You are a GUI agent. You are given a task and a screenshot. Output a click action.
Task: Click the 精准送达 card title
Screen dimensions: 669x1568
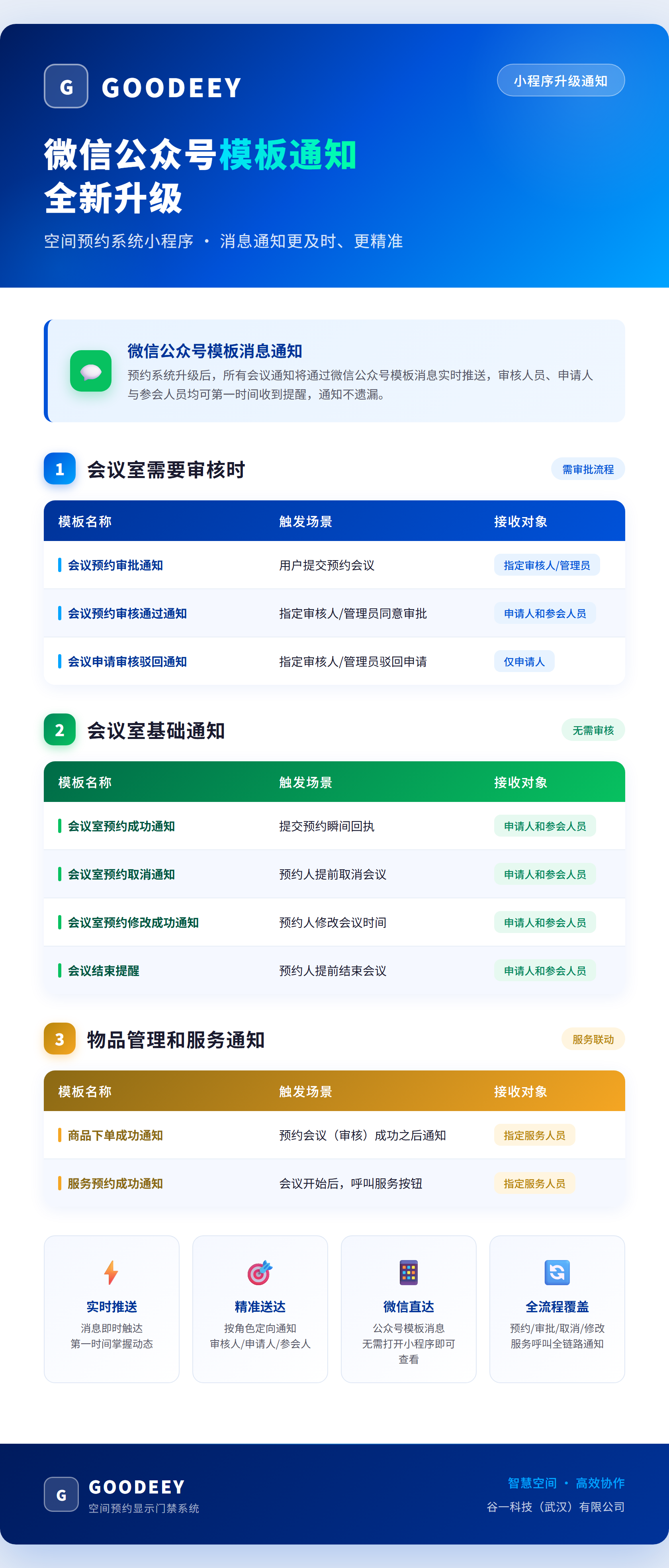click(x=260, y=1306)
